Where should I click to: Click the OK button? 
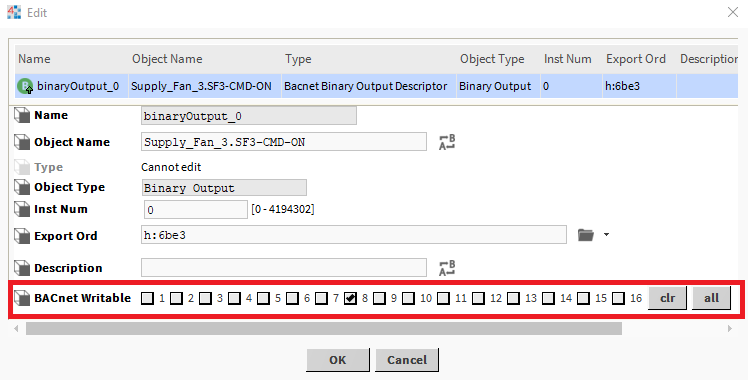[x=338, y=359]
